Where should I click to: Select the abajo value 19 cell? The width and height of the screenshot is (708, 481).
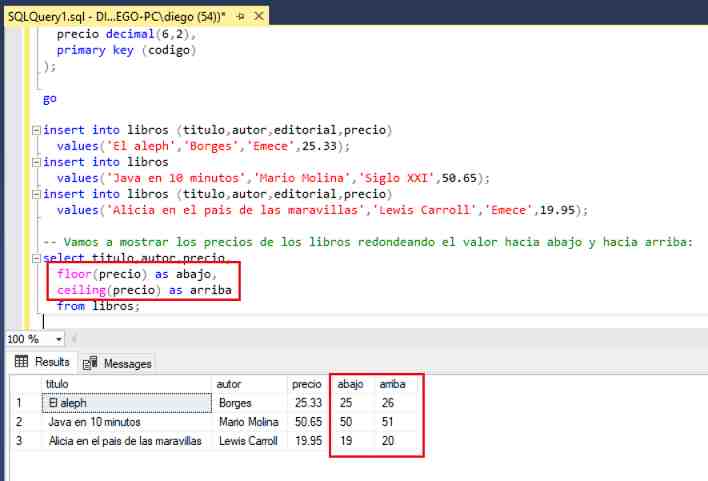point(353,441)
